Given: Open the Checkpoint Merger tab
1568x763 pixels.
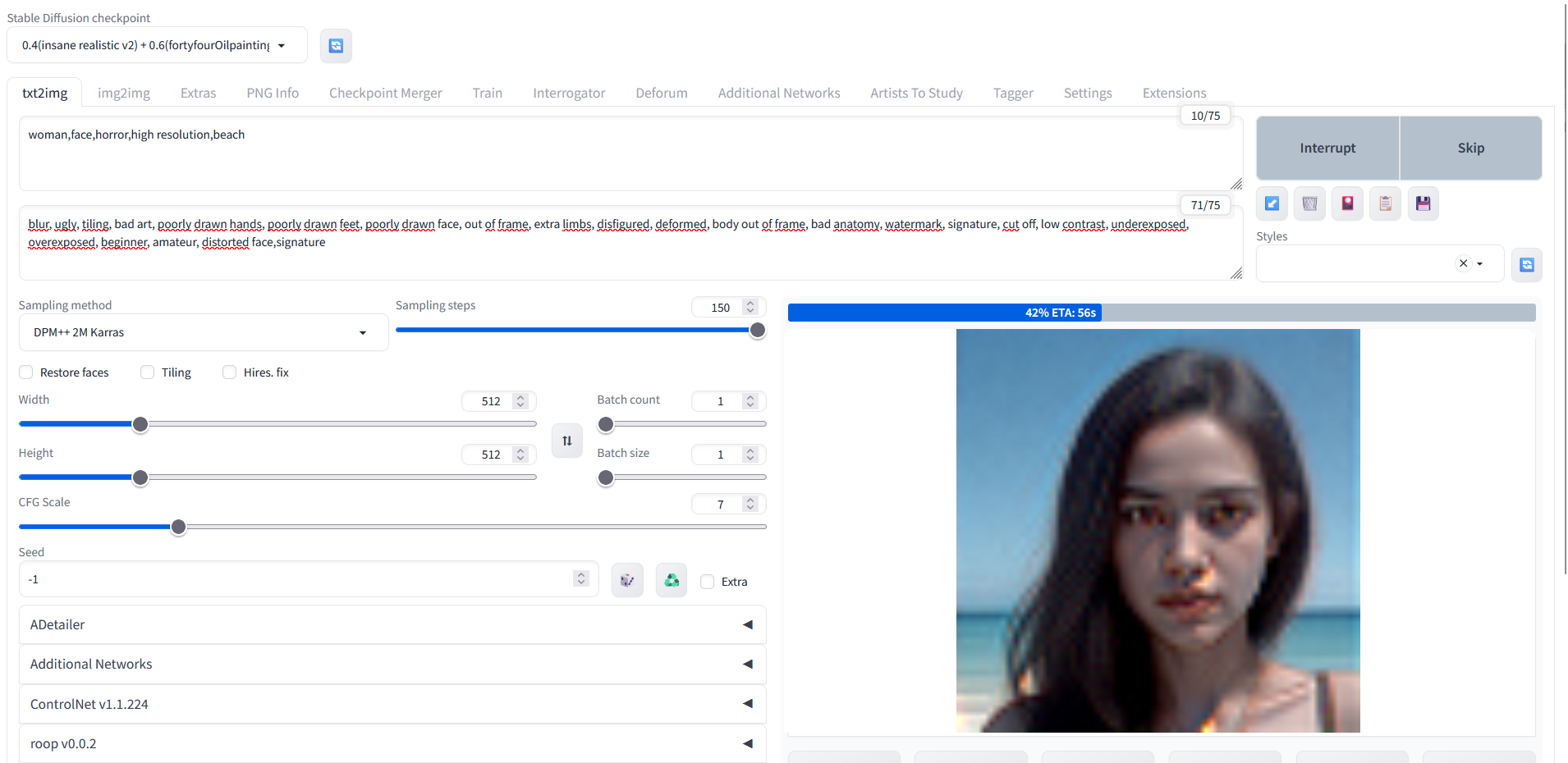Looking at the screenshot, I should click(385, 94).
